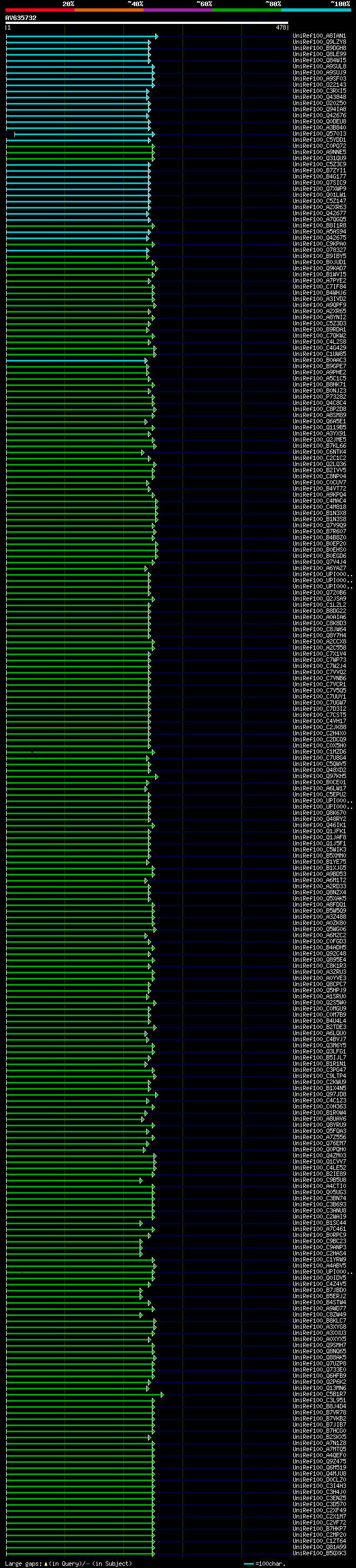
Task: Select hit UniRef100_A7C461
Action: click(319, 1229)
